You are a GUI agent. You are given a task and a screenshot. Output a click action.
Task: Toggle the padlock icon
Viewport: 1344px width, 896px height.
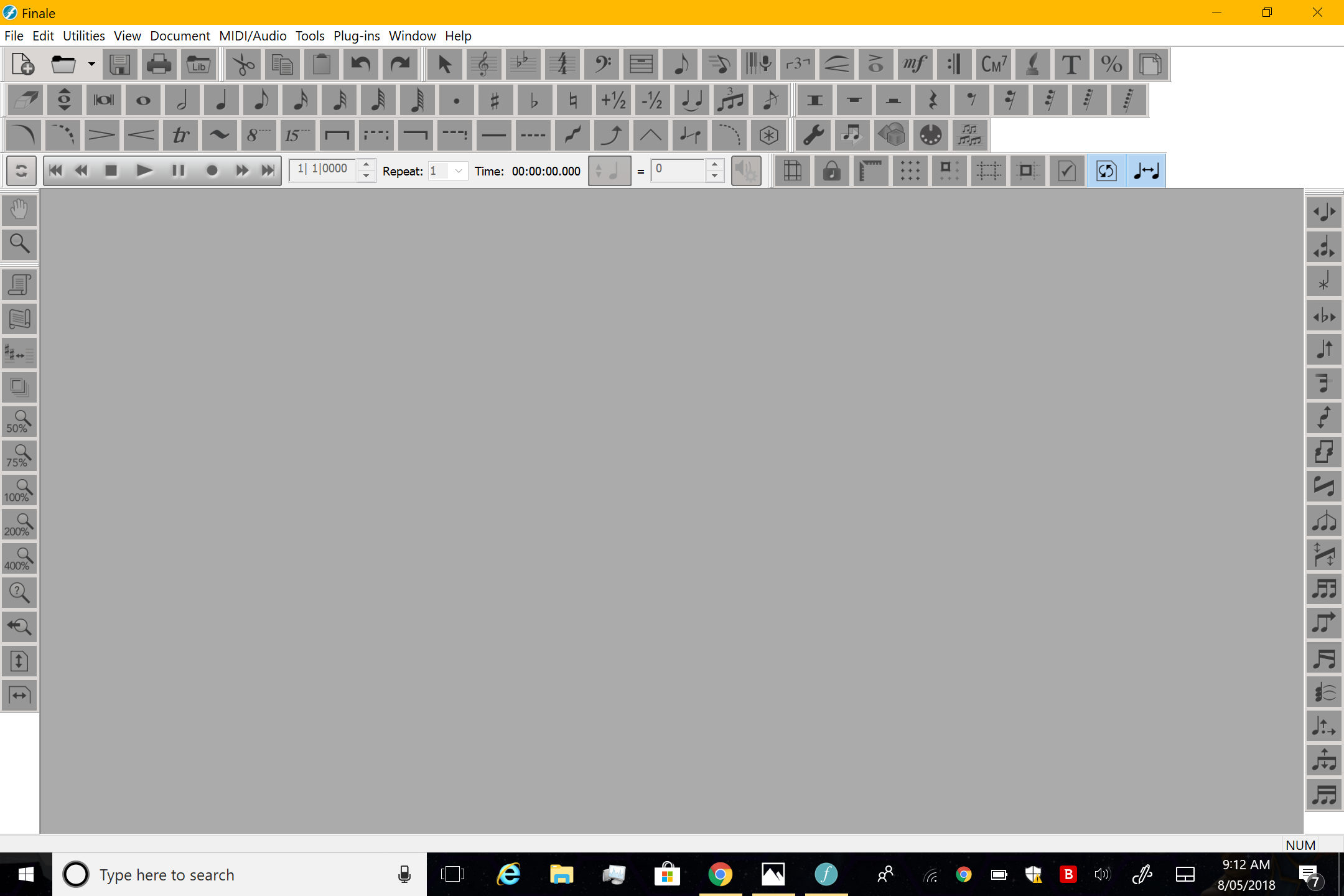coord(831,170)
